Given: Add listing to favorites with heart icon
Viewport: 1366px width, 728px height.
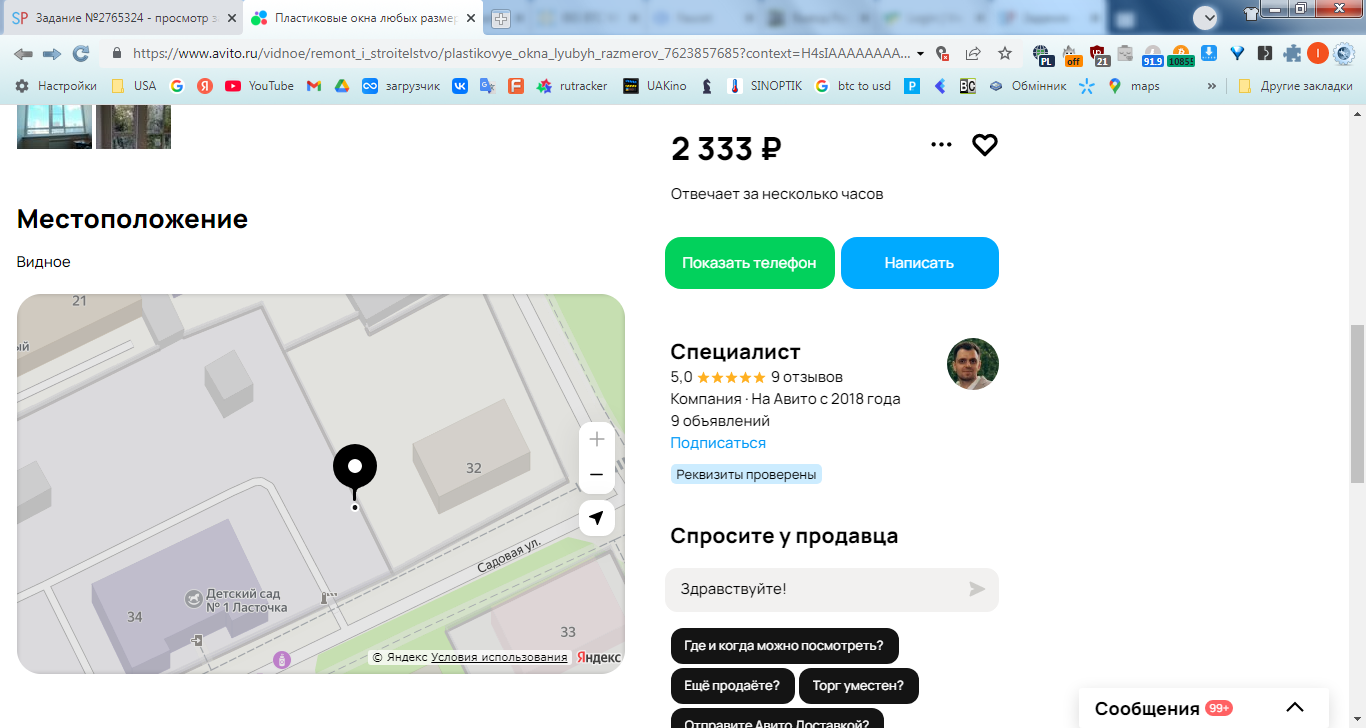Looking at the screenshot, I should pyautogui.click(x=985, y=145).
